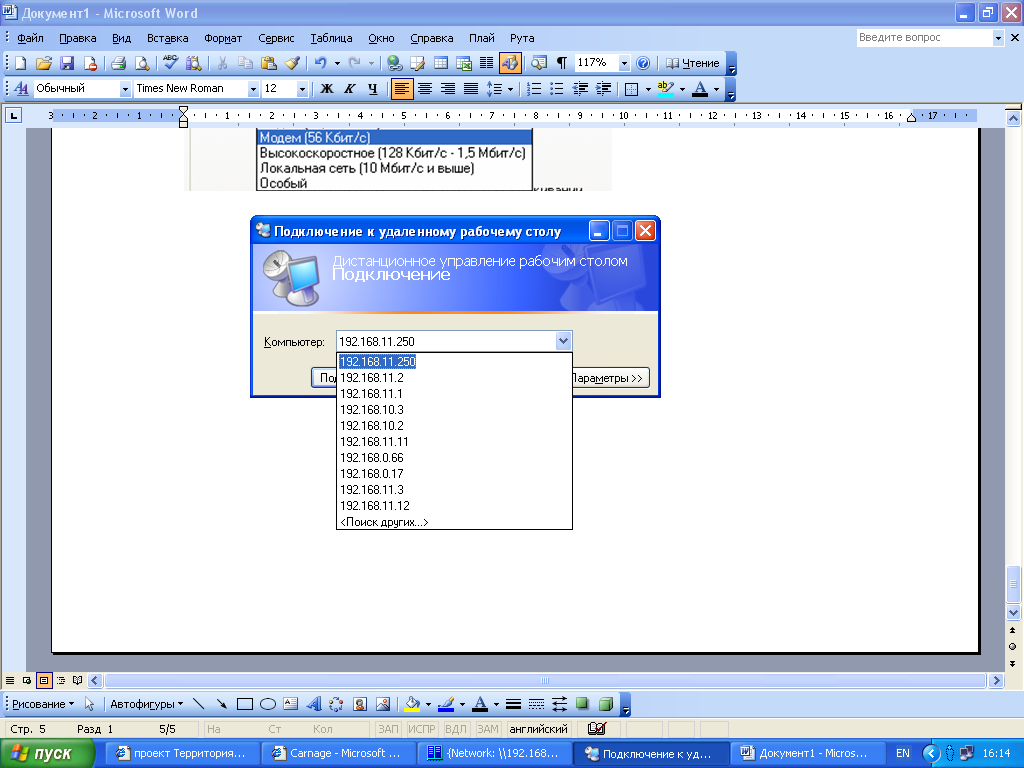Toggle italic (К) formatting
This screenshot has width=1024, height=768.
[349, 89]
